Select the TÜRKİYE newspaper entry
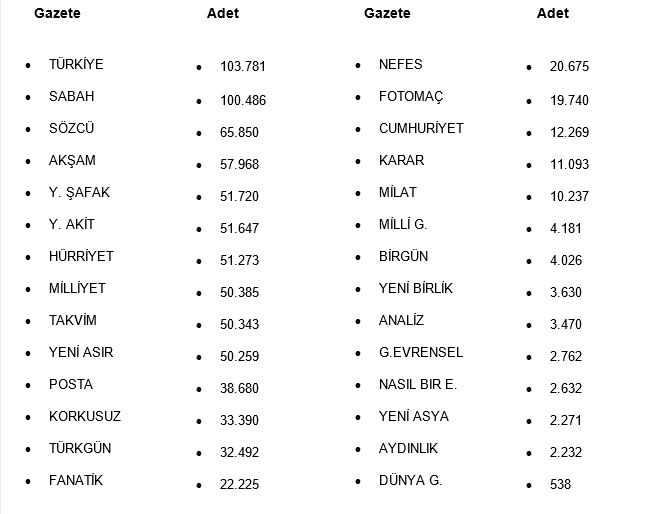 76,64
